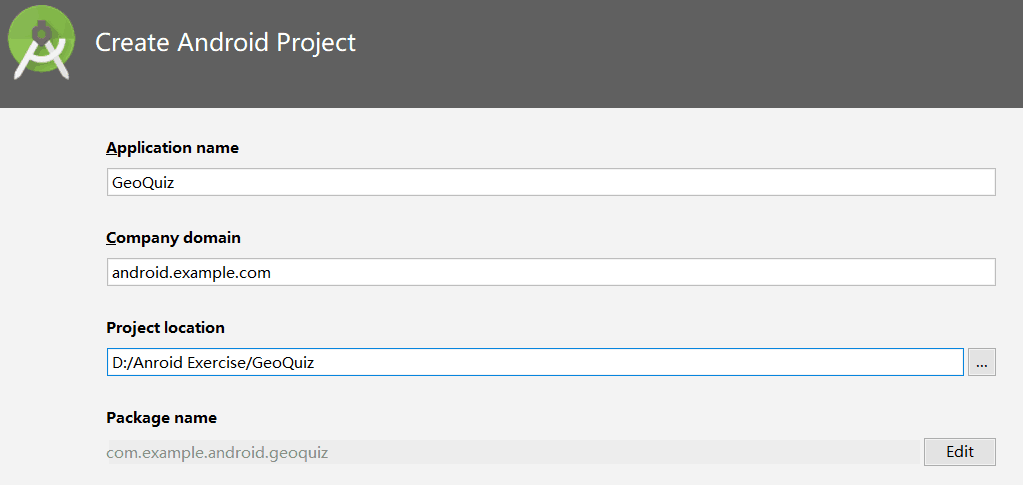Click the word "Project" in the header title
Screen dimensions: 1023x485
[x=316, y=43]
